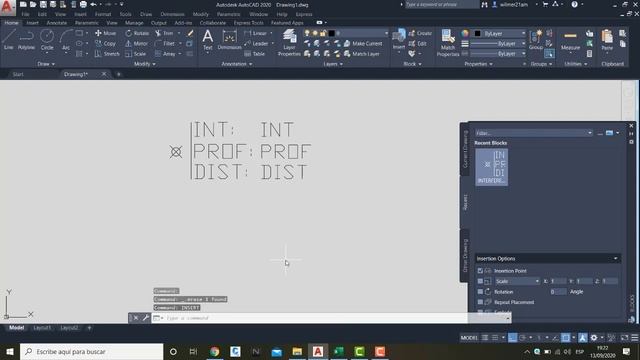Viewport: 640px width, 360px height.
Task: Select the Line tool
Action: tap(9, 40)
